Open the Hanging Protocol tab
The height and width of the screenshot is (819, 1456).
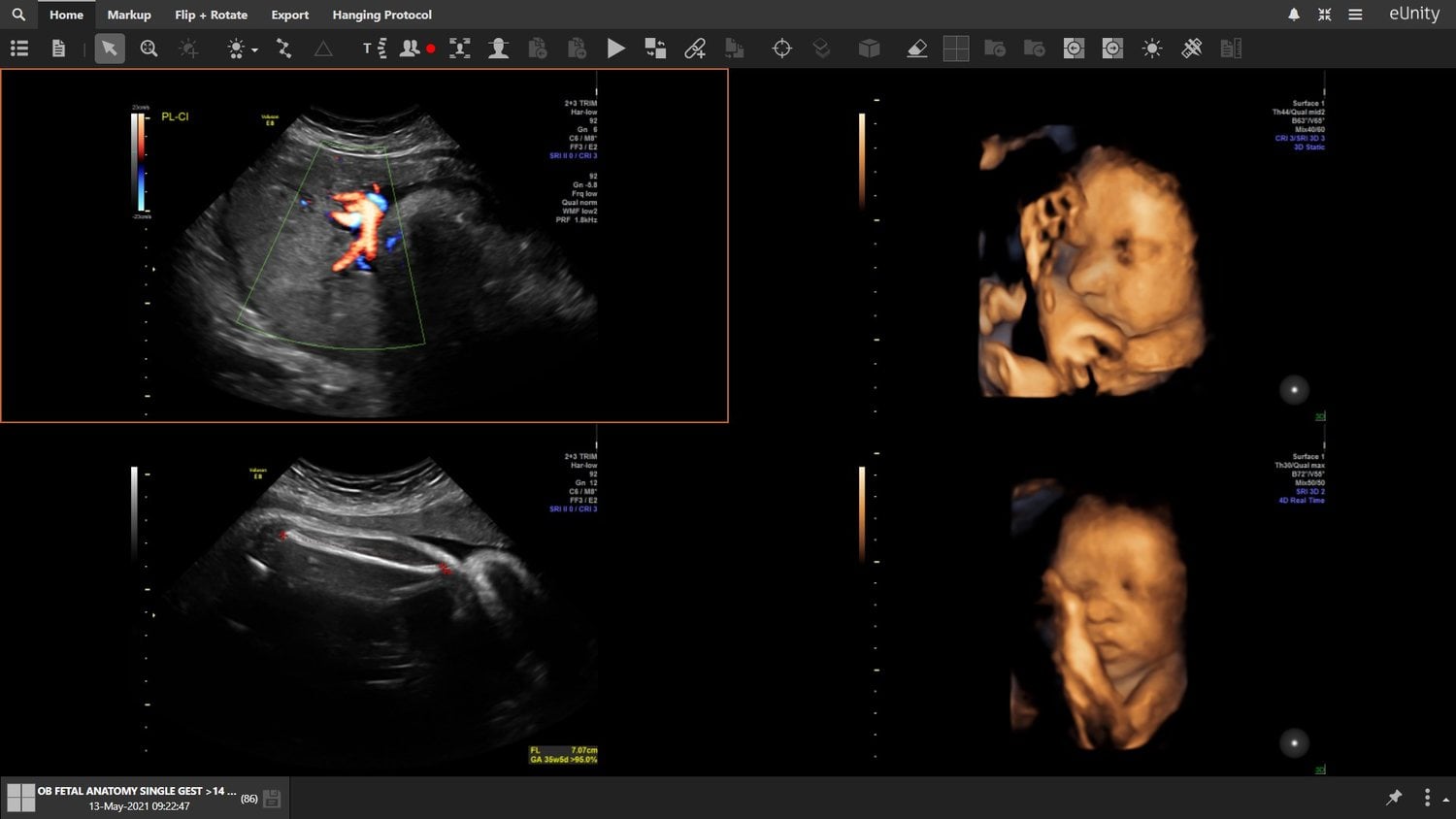[x=381, y=15]
